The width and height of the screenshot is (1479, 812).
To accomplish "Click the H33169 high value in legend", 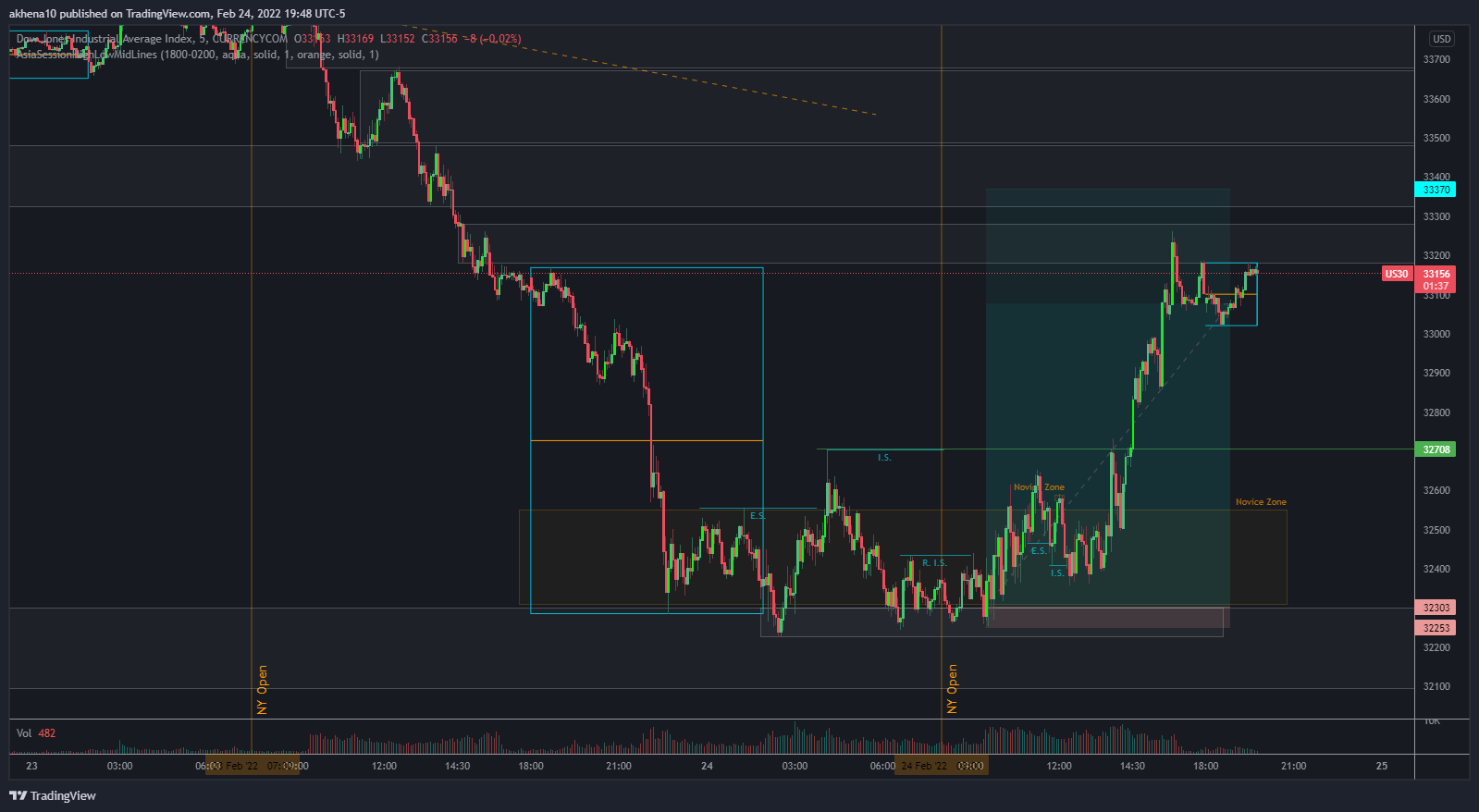I will [x=355, y=39].
